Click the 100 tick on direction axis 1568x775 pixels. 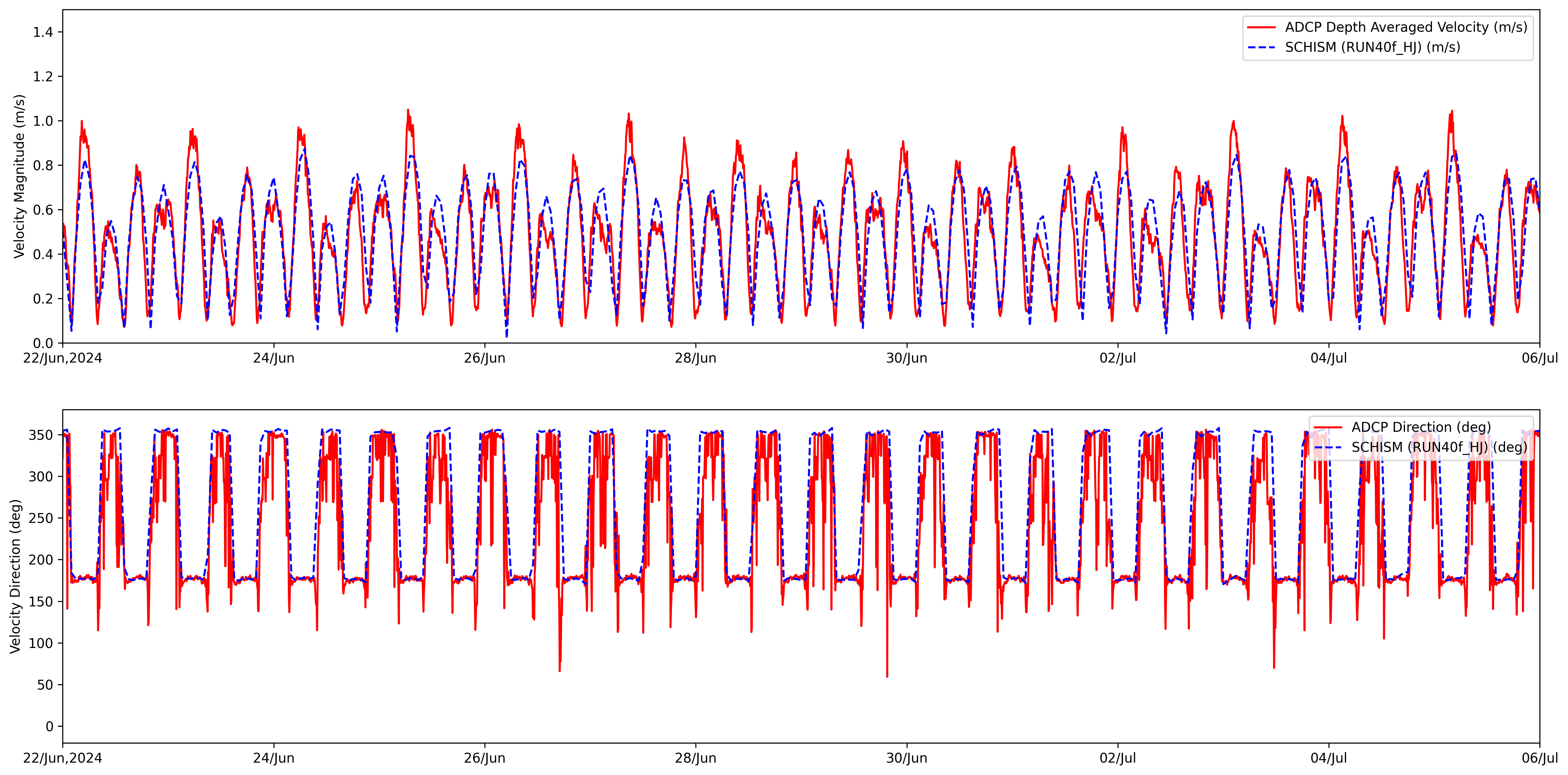[x=41, y=644]
